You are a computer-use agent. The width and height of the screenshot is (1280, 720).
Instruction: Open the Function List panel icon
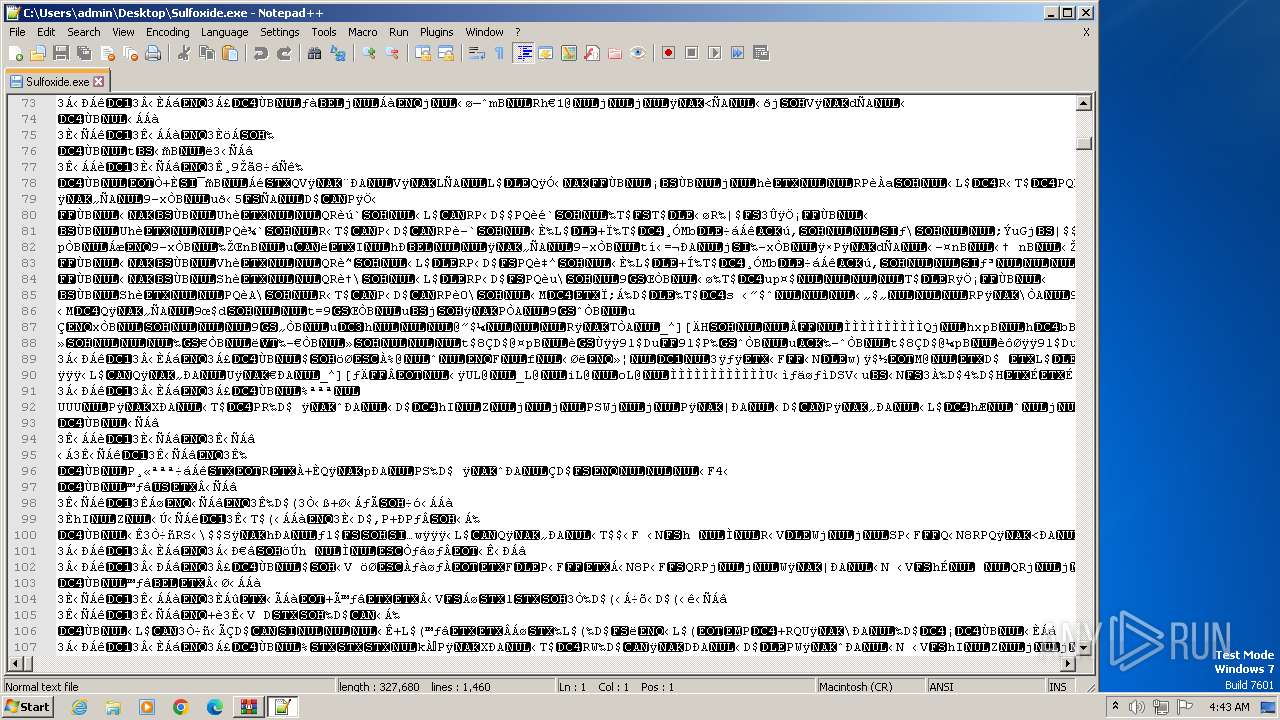[591, 53]
